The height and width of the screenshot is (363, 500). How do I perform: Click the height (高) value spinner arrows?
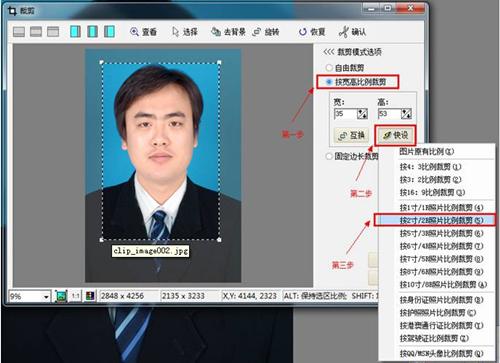[406, 114]
